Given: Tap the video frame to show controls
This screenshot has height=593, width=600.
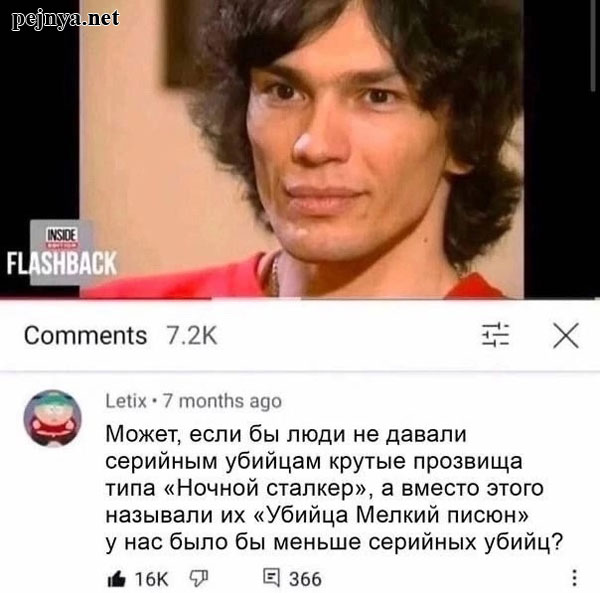Looking at the screenshot, I should (302, 149).
